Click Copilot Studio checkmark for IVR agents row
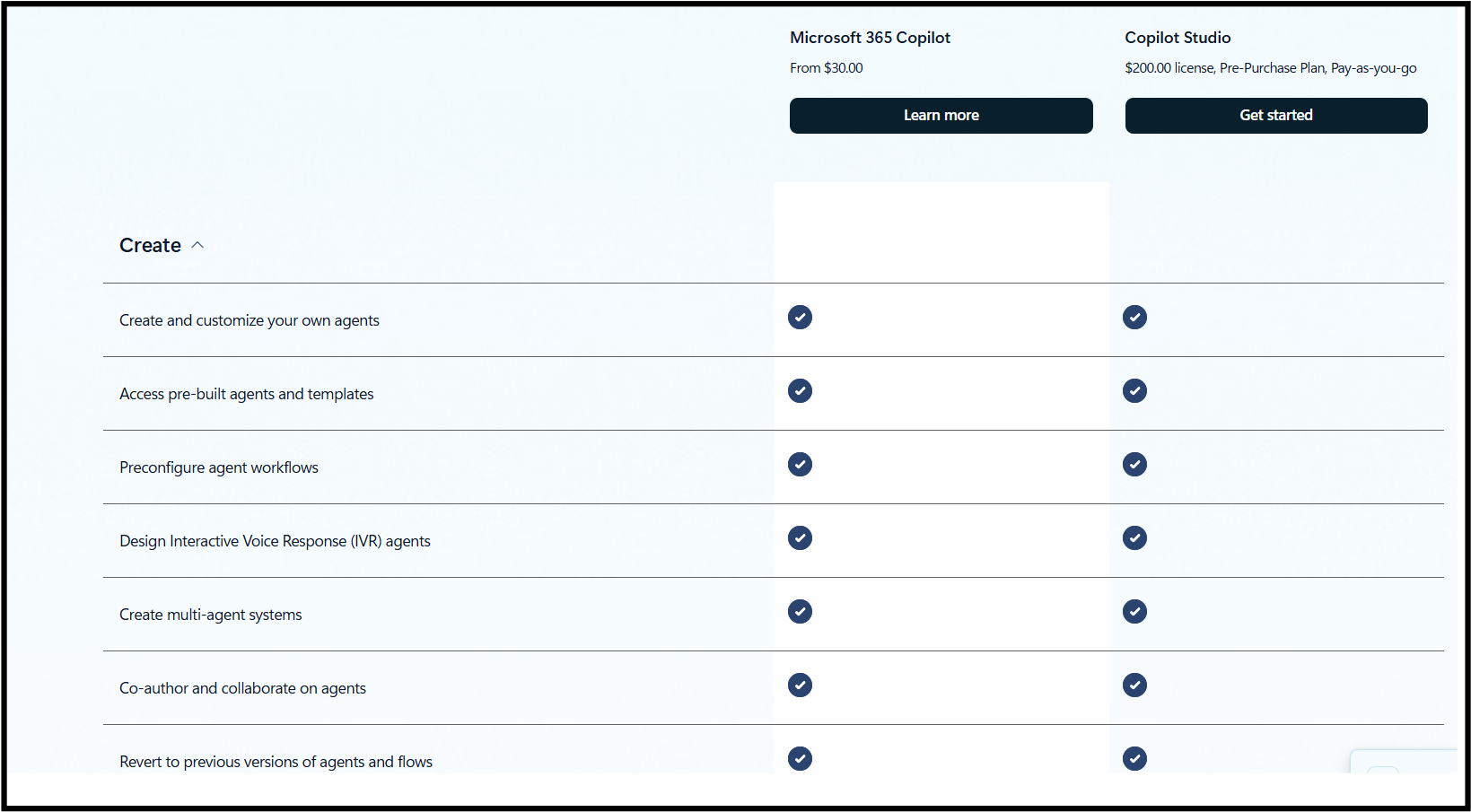 click(x=1134, y=538)
